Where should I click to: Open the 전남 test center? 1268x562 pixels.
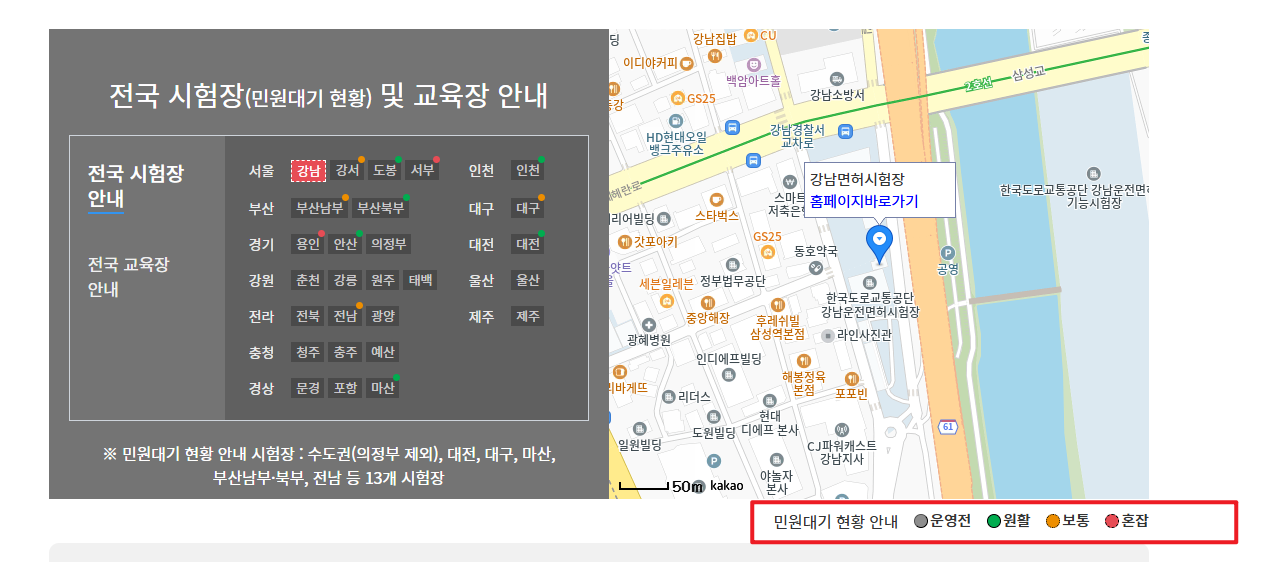point(346,316)
